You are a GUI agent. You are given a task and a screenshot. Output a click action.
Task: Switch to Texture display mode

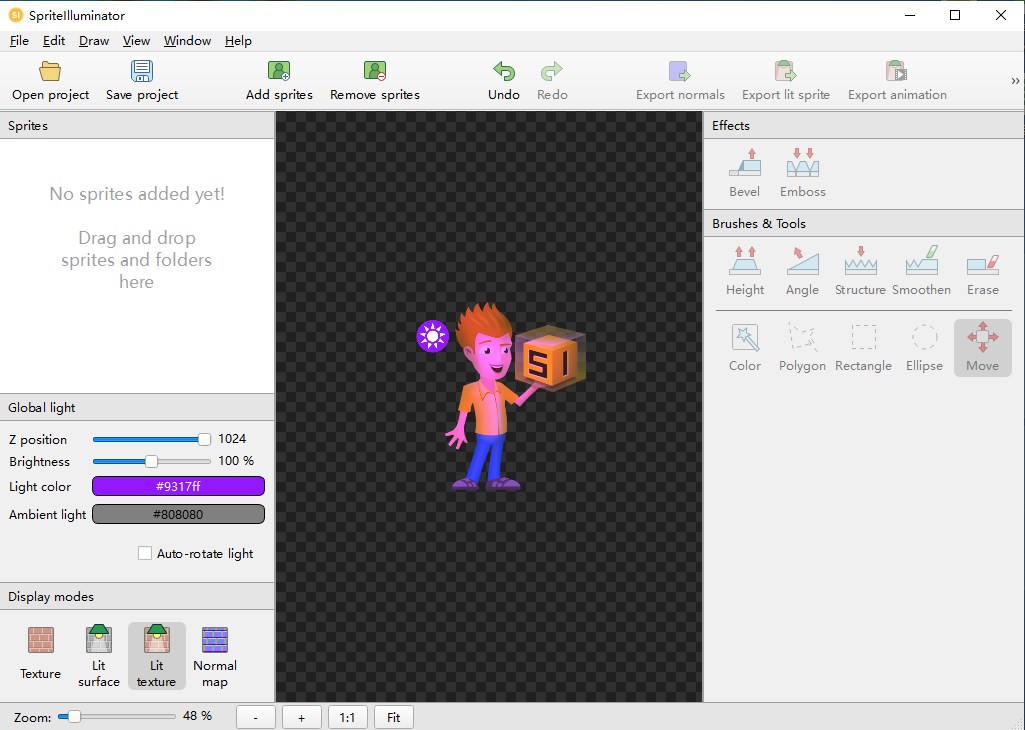pos(41,641)
